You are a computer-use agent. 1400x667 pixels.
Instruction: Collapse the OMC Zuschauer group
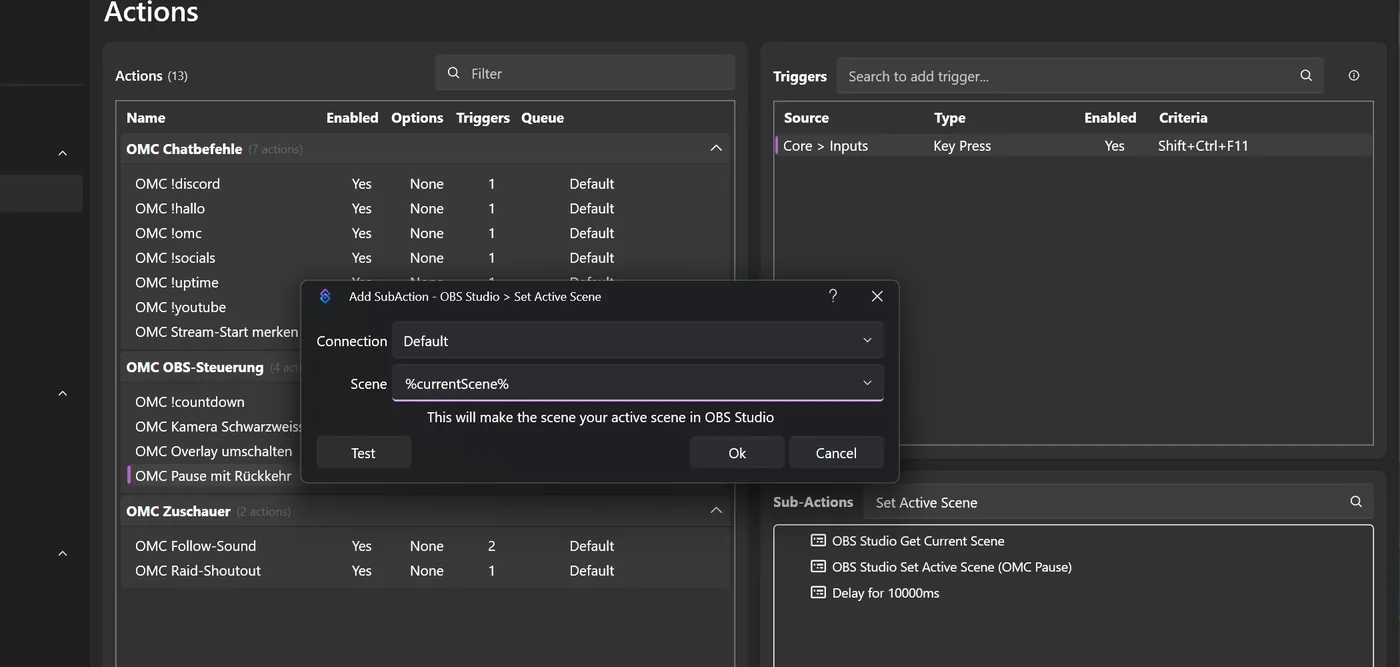716,510
